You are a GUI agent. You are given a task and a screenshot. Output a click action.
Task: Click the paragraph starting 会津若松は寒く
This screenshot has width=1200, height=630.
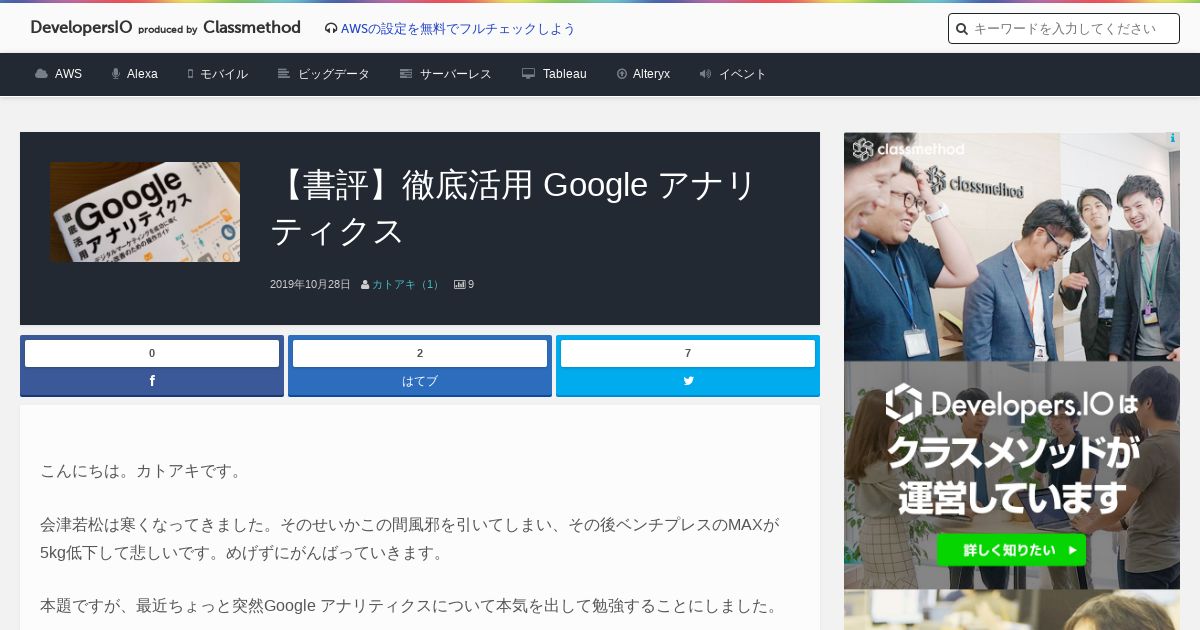[410, 539]
